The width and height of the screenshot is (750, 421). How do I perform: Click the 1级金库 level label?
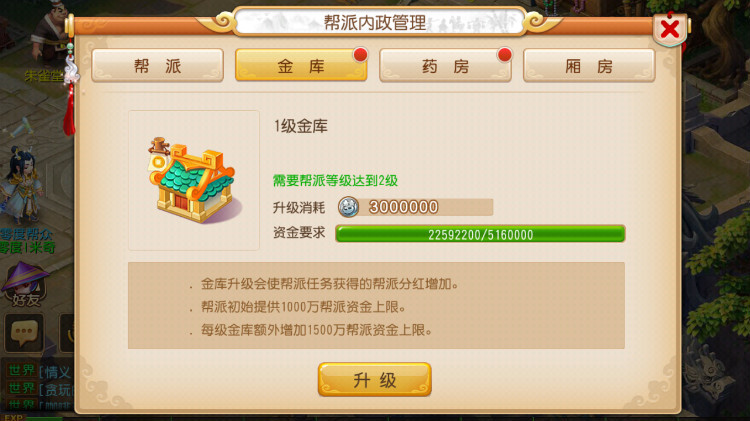click(x=301, y=126)
